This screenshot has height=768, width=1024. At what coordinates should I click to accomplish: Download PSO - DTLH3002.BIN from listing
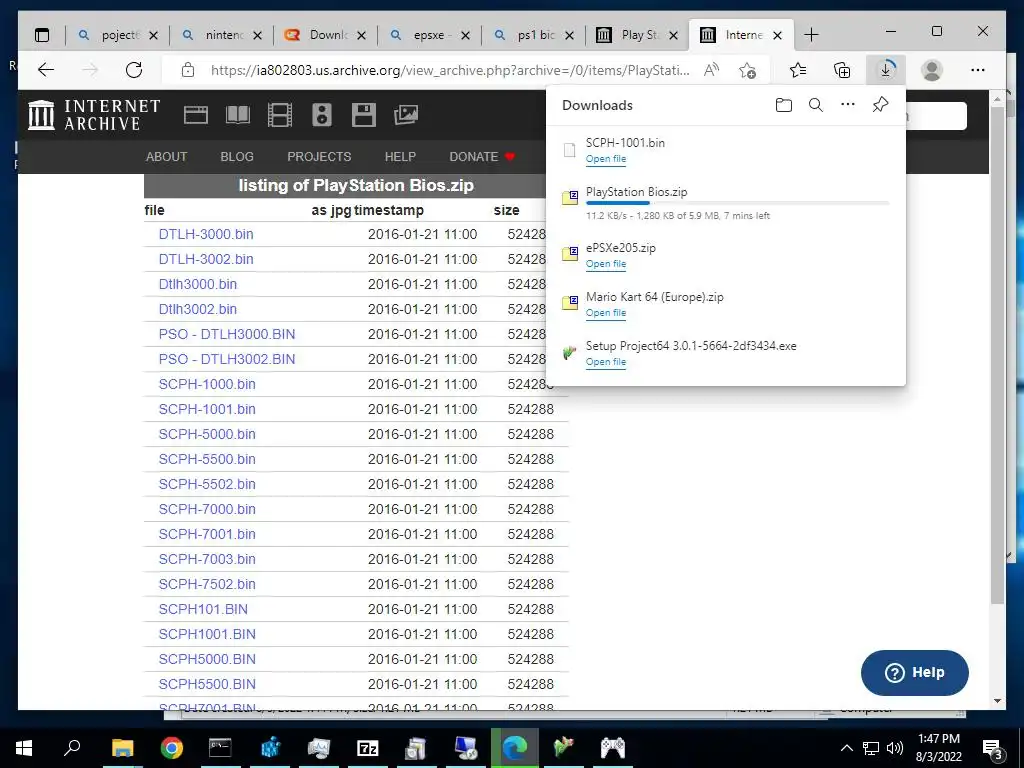coord(227,359)
